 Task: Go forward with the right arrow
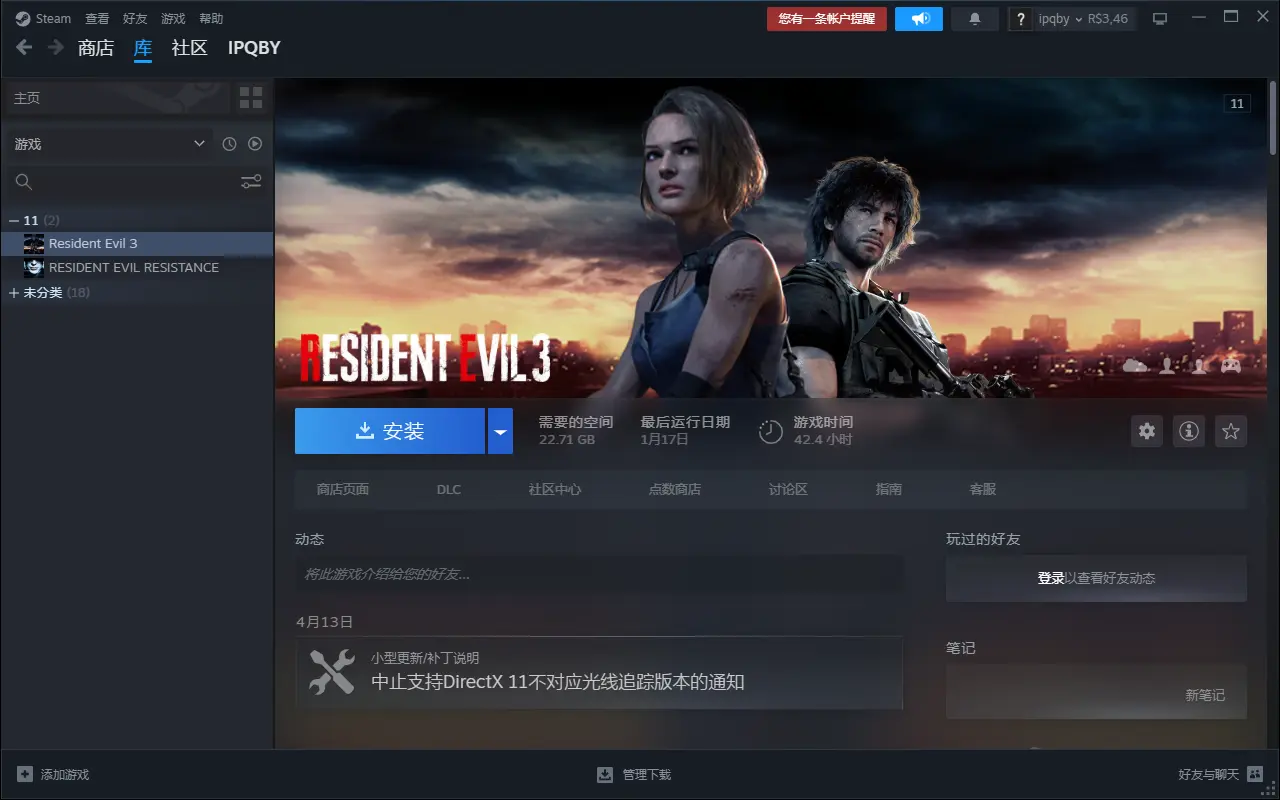pyautogui.click(x=56, y=47)
